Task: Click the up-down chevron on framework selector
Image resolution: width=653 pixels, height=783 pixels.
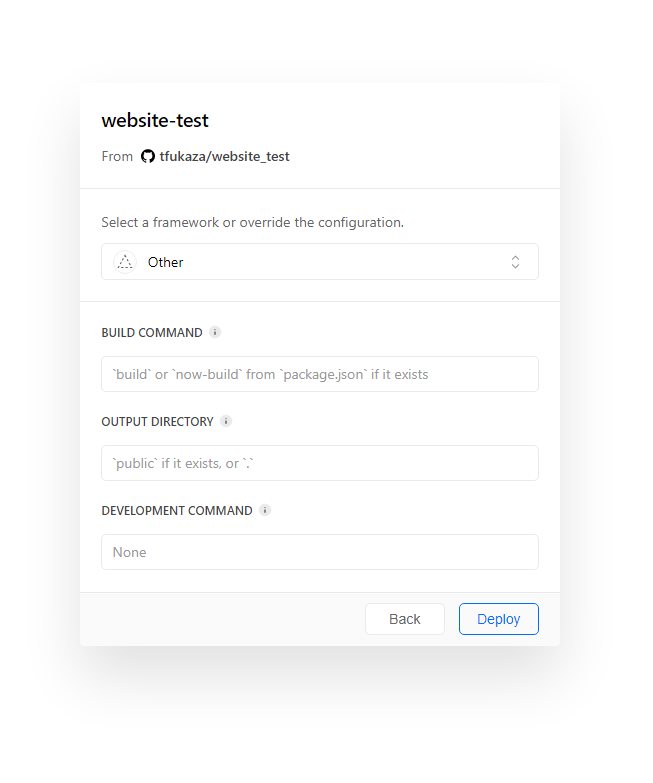Action: (515, 262)
